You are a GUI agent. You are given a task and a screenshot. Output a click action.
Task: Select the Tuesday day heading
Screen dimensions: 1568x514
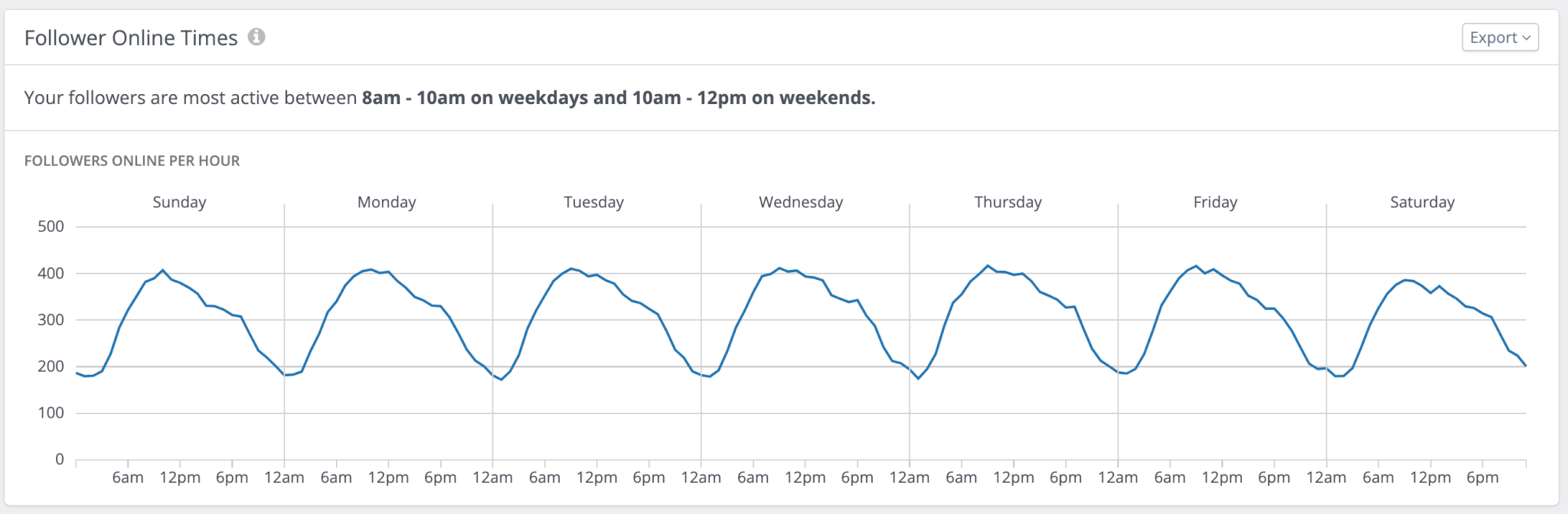click(593, 202)
